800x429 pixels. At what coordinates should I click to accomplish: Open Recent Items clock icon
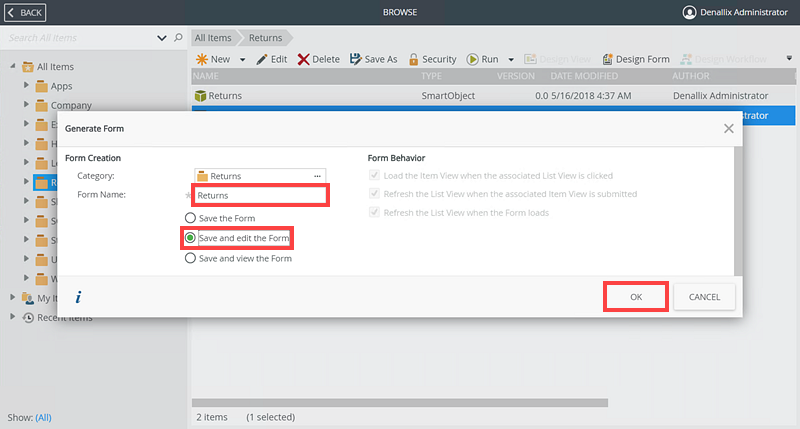point(28,317)
